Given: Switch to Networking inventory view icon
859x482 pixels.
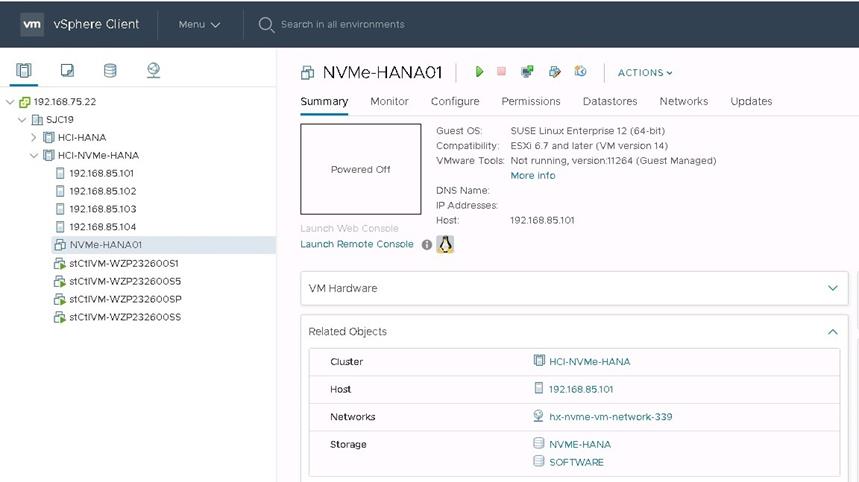Looking at the screenshot, I should (153, 70).
